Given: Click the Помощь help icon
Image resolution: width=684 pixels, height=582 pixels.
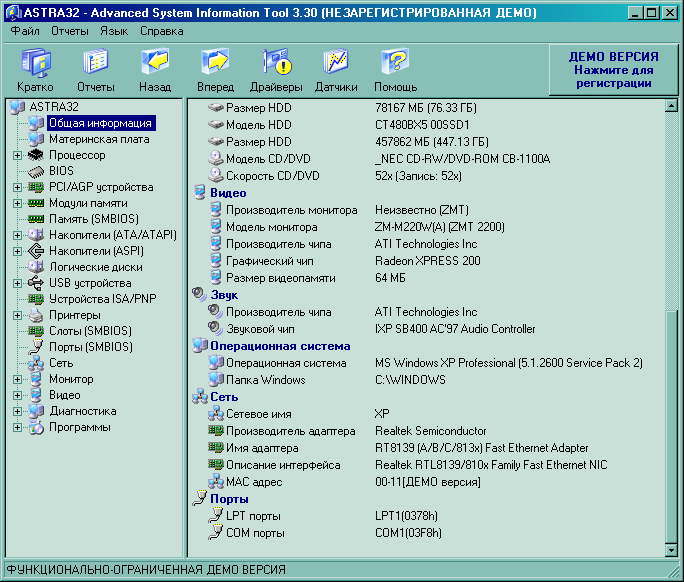Looking at the screenshot, I should (x=395, y=62).
